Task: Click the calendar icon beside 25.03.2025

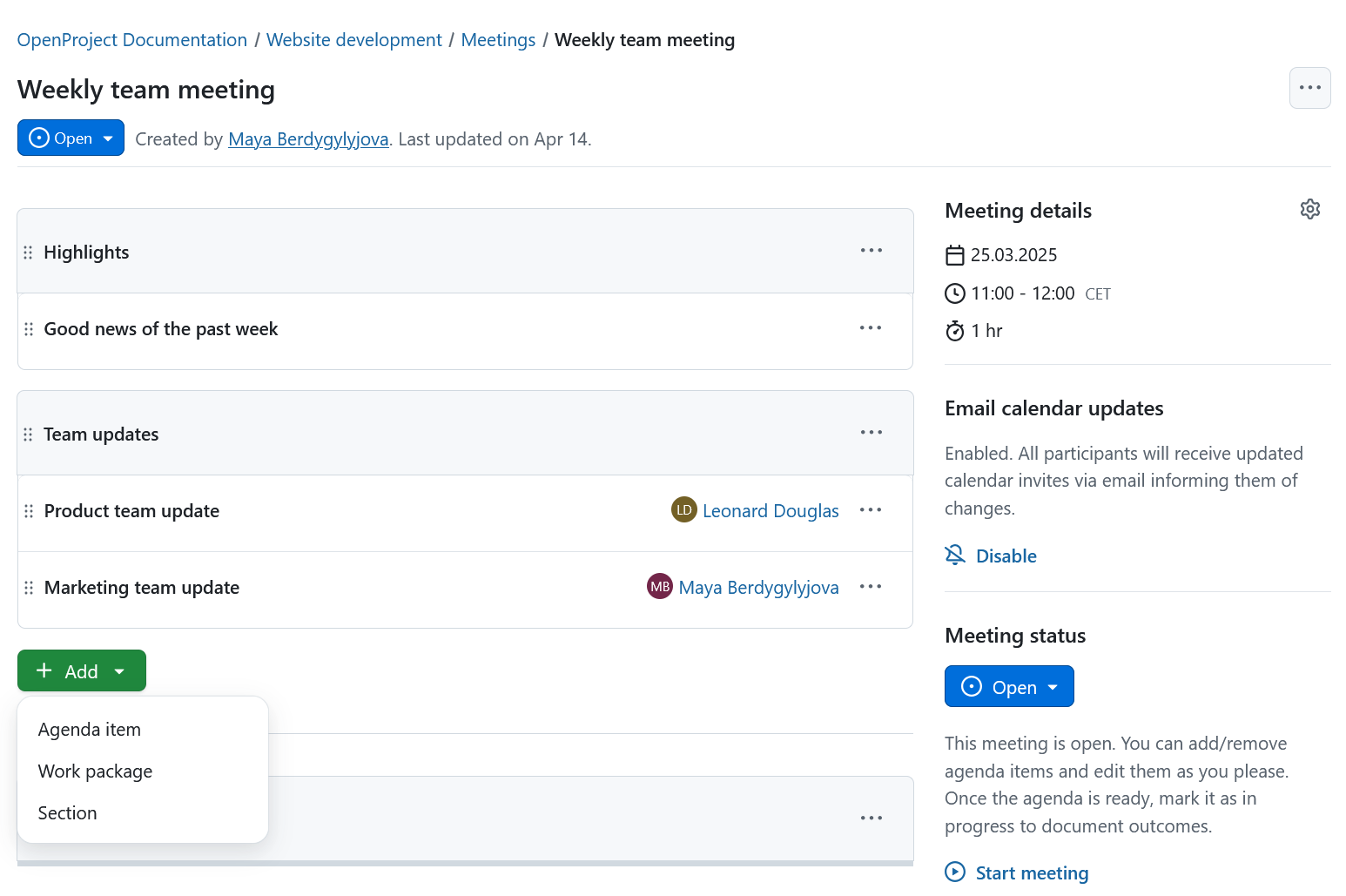Action: pos(955,254)
